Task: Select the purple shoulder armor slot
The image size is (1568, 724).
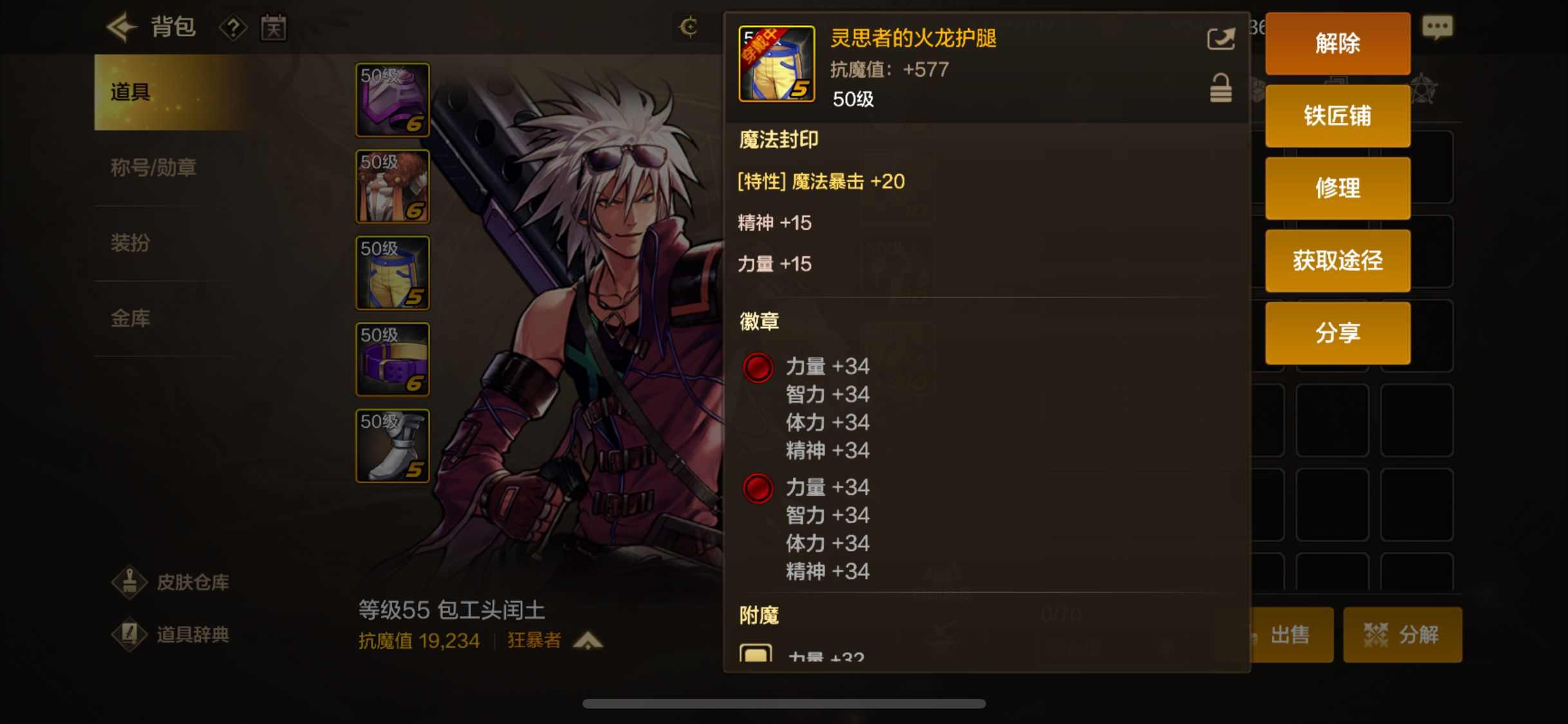Action: point(393,100)
